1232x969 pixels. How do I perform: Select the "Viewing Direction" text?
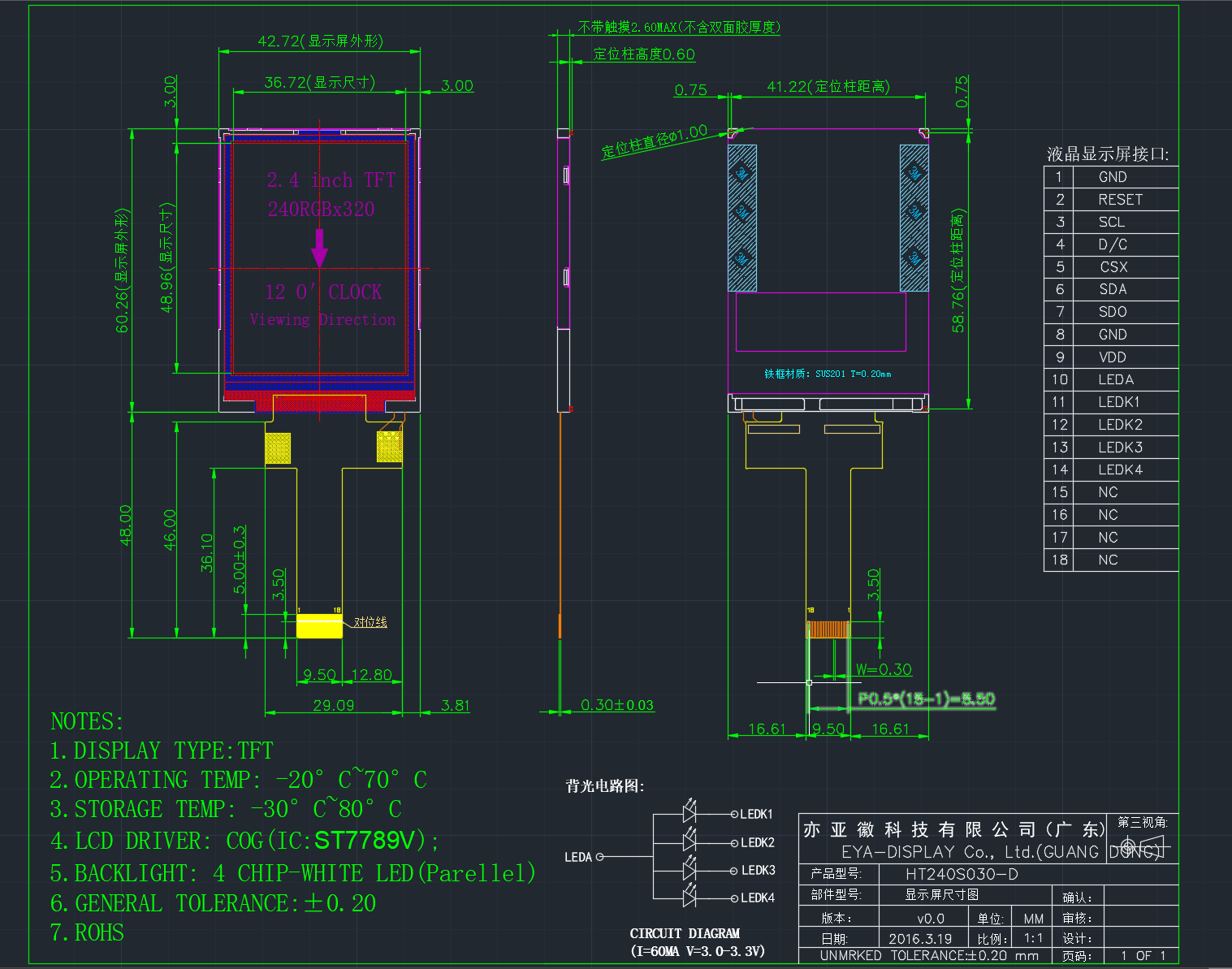322,319
